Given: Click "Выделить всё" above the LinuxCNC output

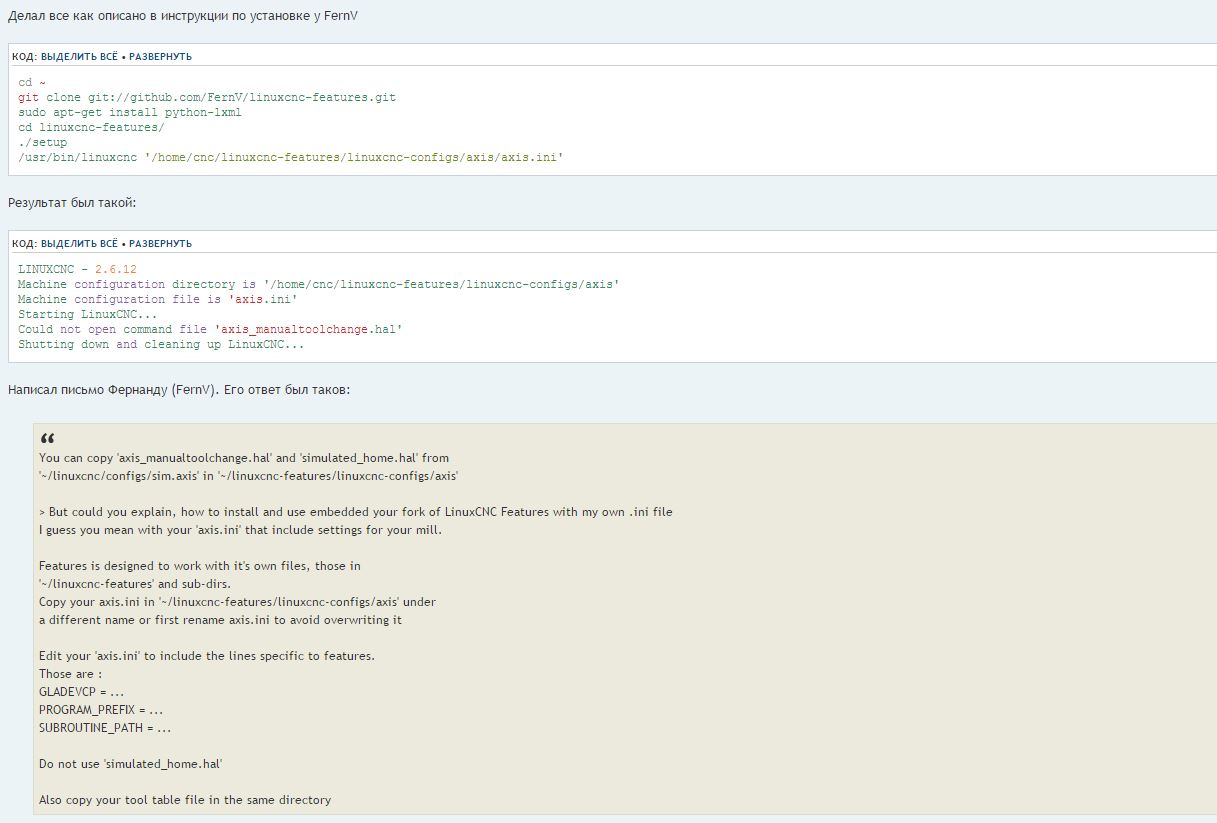Looking at the screenshot, I should tap(79, 244).
